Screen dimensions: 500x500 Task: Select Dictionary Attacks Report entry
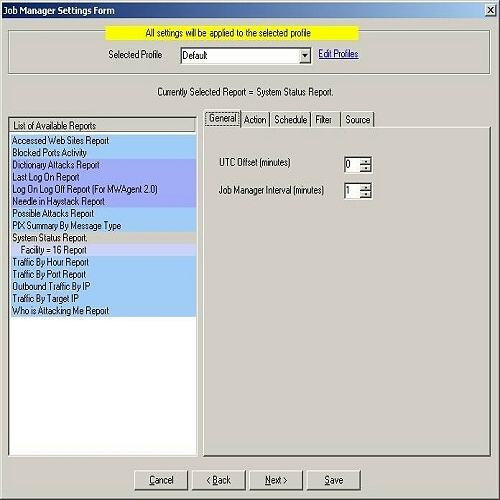click(103, 165)
